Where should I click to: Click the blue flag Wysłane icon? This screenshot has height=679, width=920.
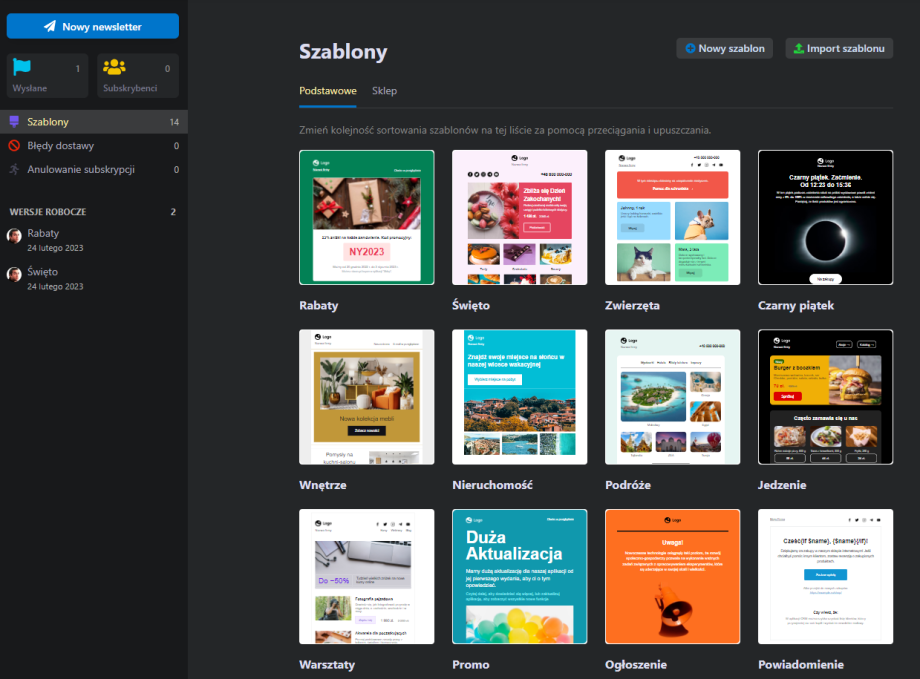point(22,68)
